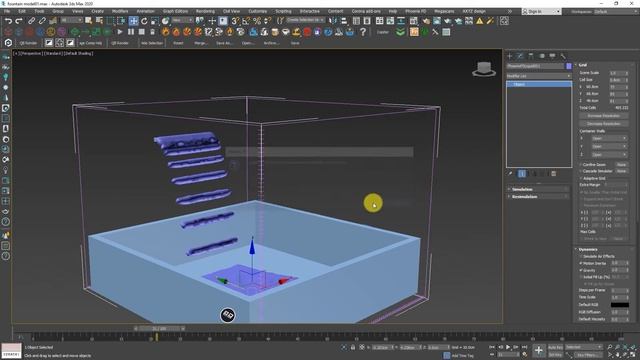Open the Default RGB black color swatch
640x360 pixels.
tap(620, 305)
